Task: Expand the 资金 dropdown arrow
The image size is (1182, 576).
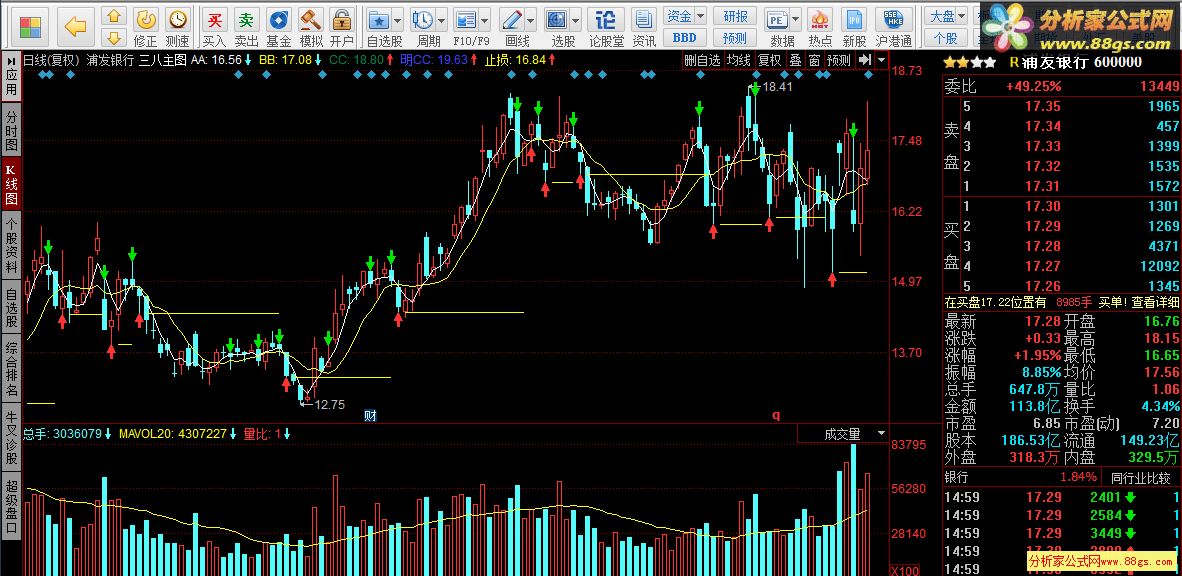Action: pos(700,15)
